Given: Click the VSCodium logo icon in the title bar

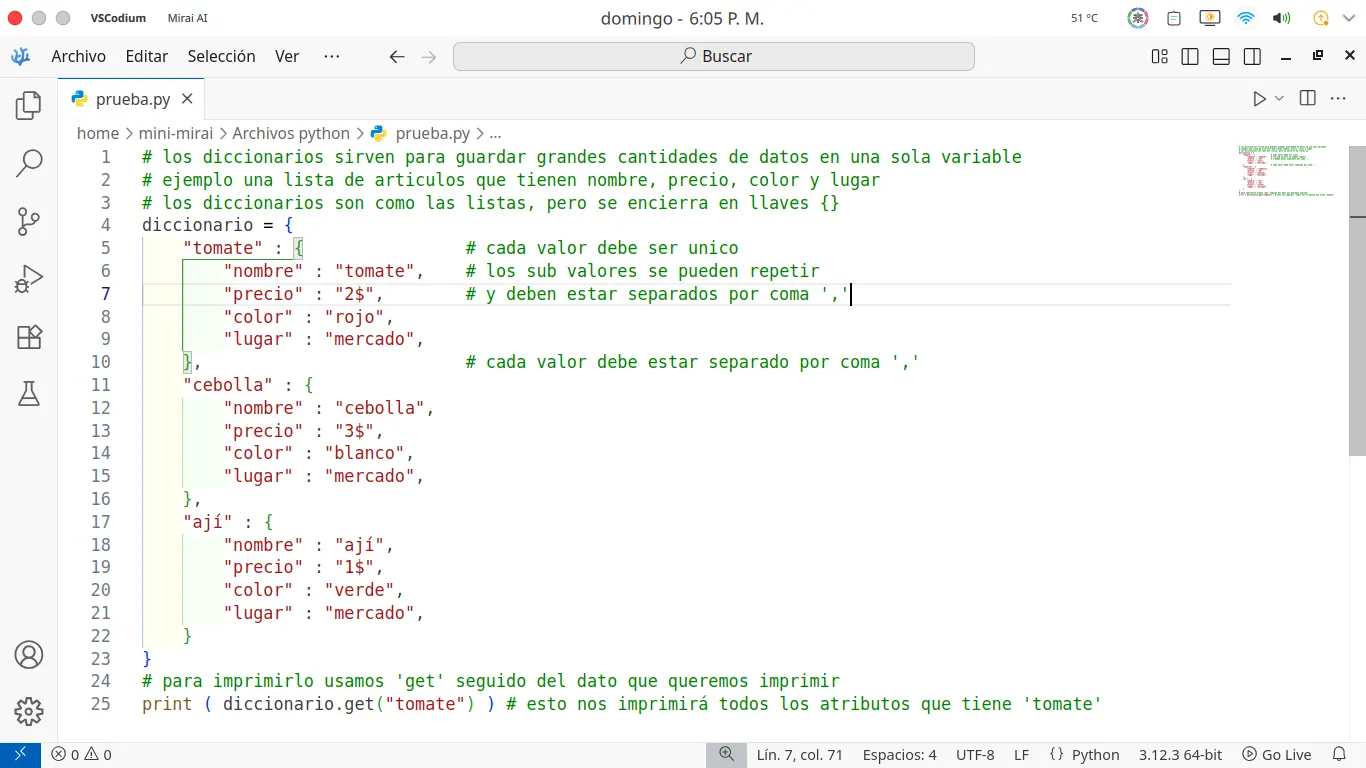Looking at the screenshot, I should (x=20, y=57).
